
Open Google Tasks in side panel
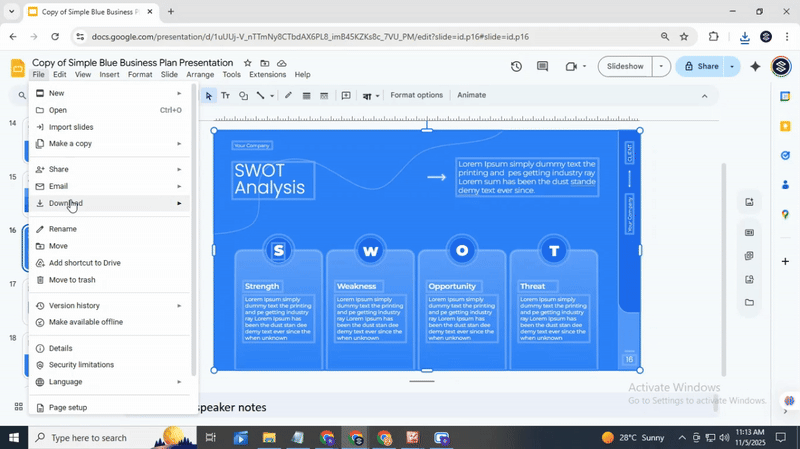pos(785,156)
